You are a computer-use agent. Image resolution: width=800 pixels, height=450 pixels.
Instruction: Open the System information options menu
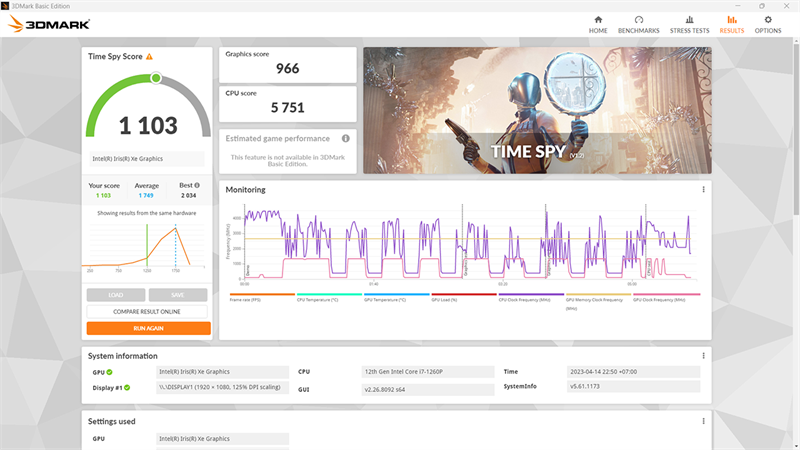coord(703,356)
